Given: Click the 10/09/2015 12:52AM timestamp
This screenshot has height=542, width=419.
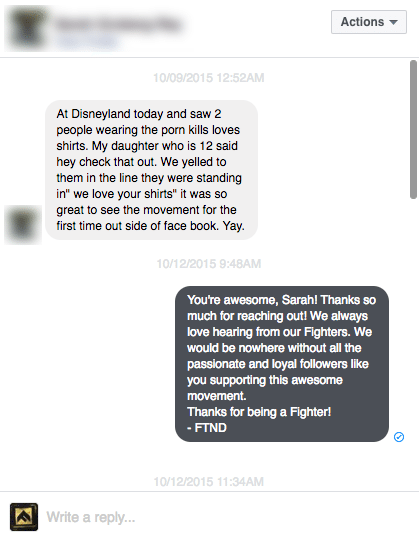Looking at the screenshot, I should (208, 78).
